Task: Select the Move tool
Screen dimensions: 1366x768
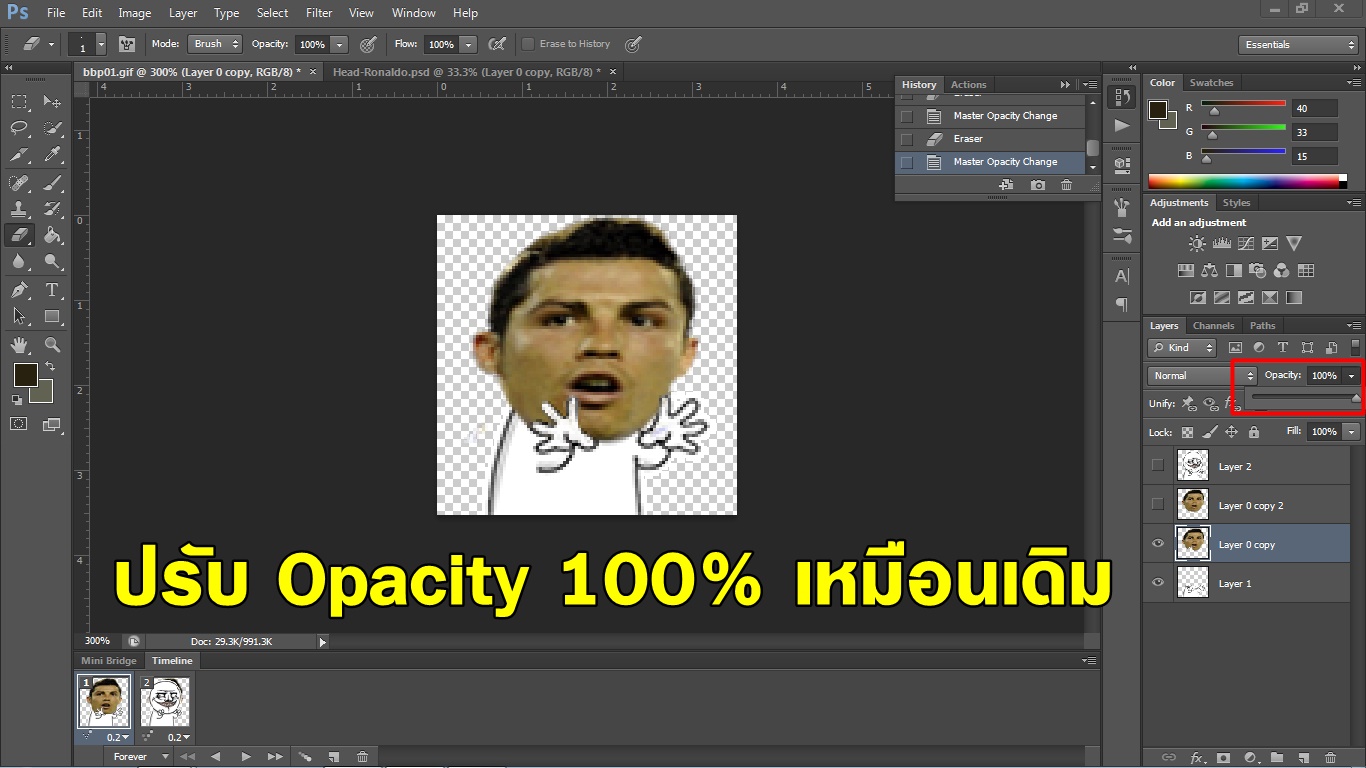Action: (52, 102)
